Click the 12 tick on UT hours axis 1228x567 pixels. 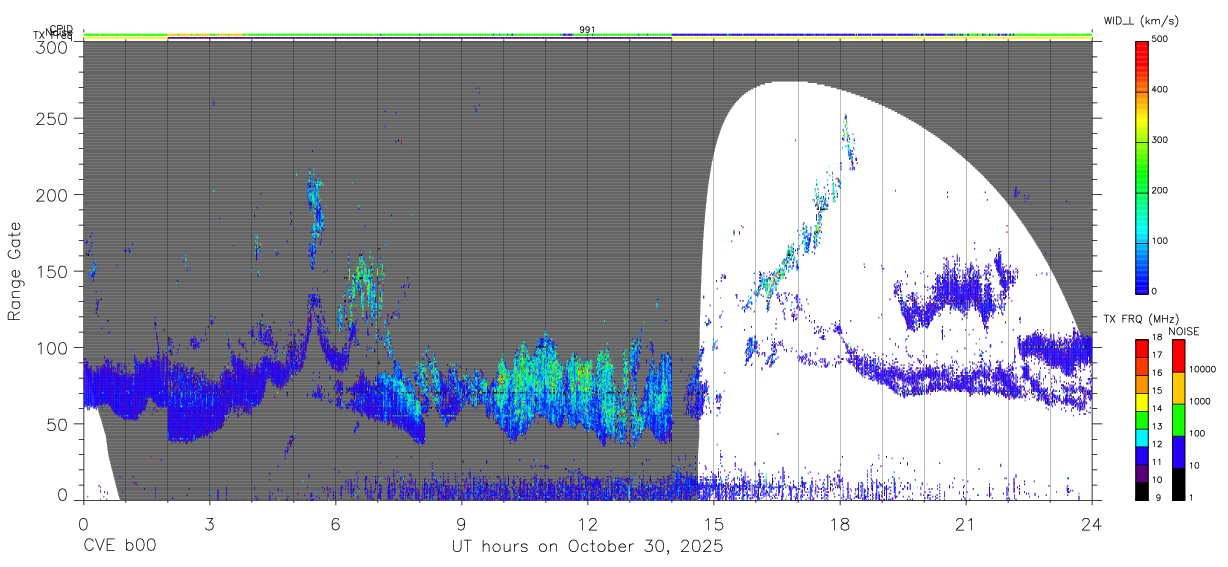[x=588, y=524]
